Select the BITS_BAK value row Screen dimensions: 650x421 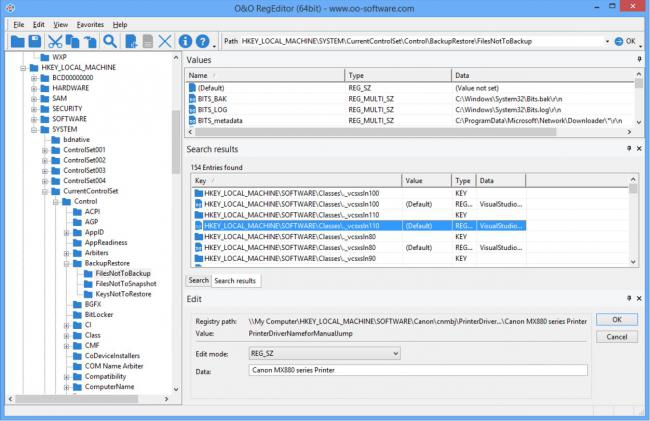click(x=410, y=99)
